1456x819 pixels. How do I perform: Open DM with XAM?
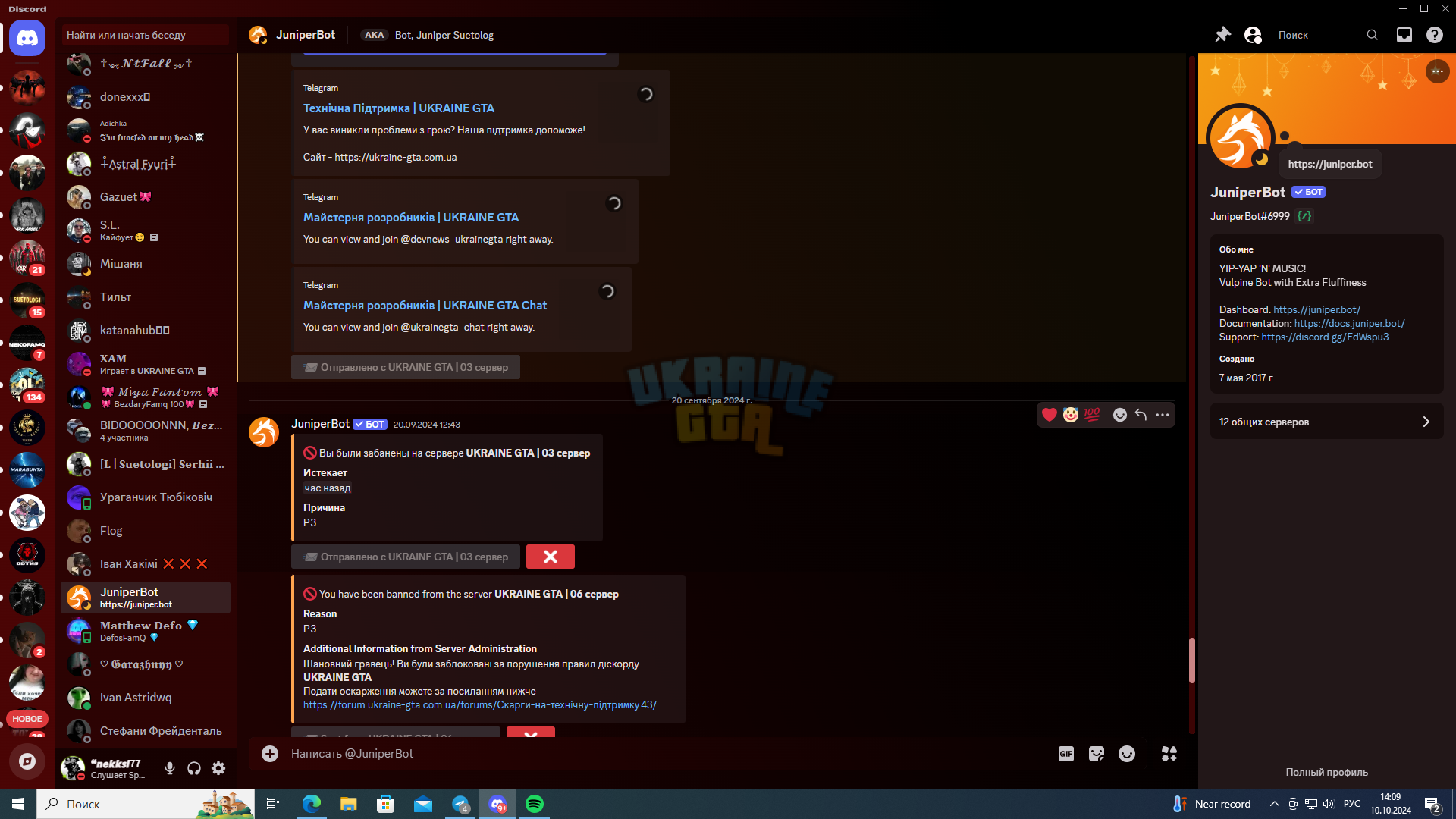click(146, 364)
